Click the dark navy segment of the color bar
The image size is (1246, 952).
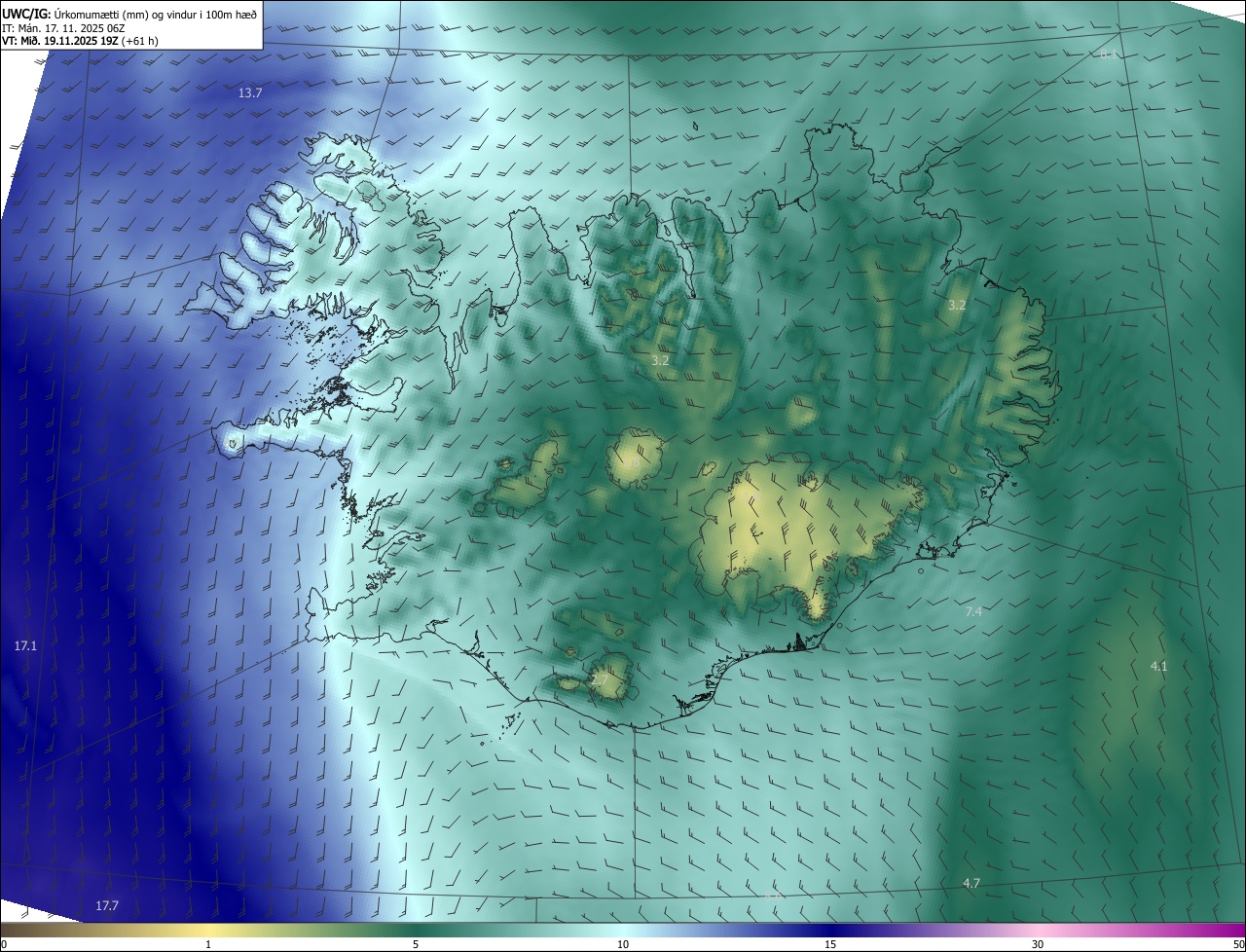click(x=830, y=930)
